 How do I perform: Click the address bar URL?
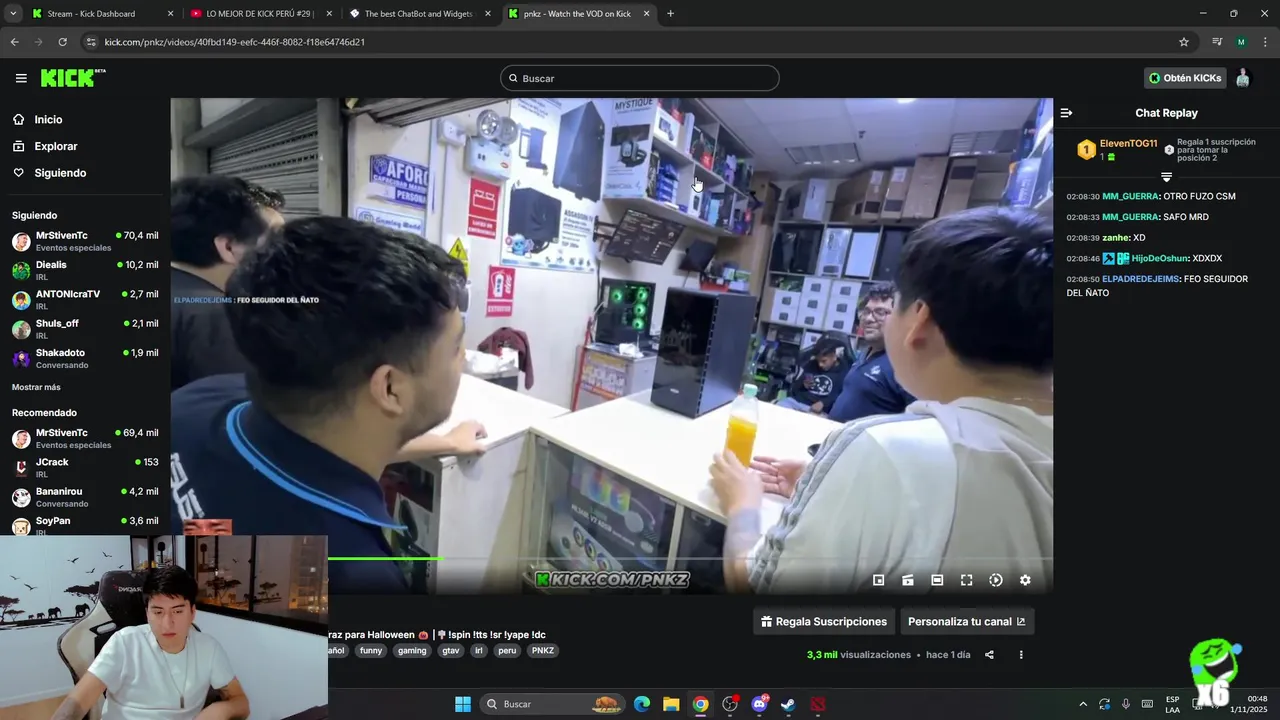coord(235,42)
